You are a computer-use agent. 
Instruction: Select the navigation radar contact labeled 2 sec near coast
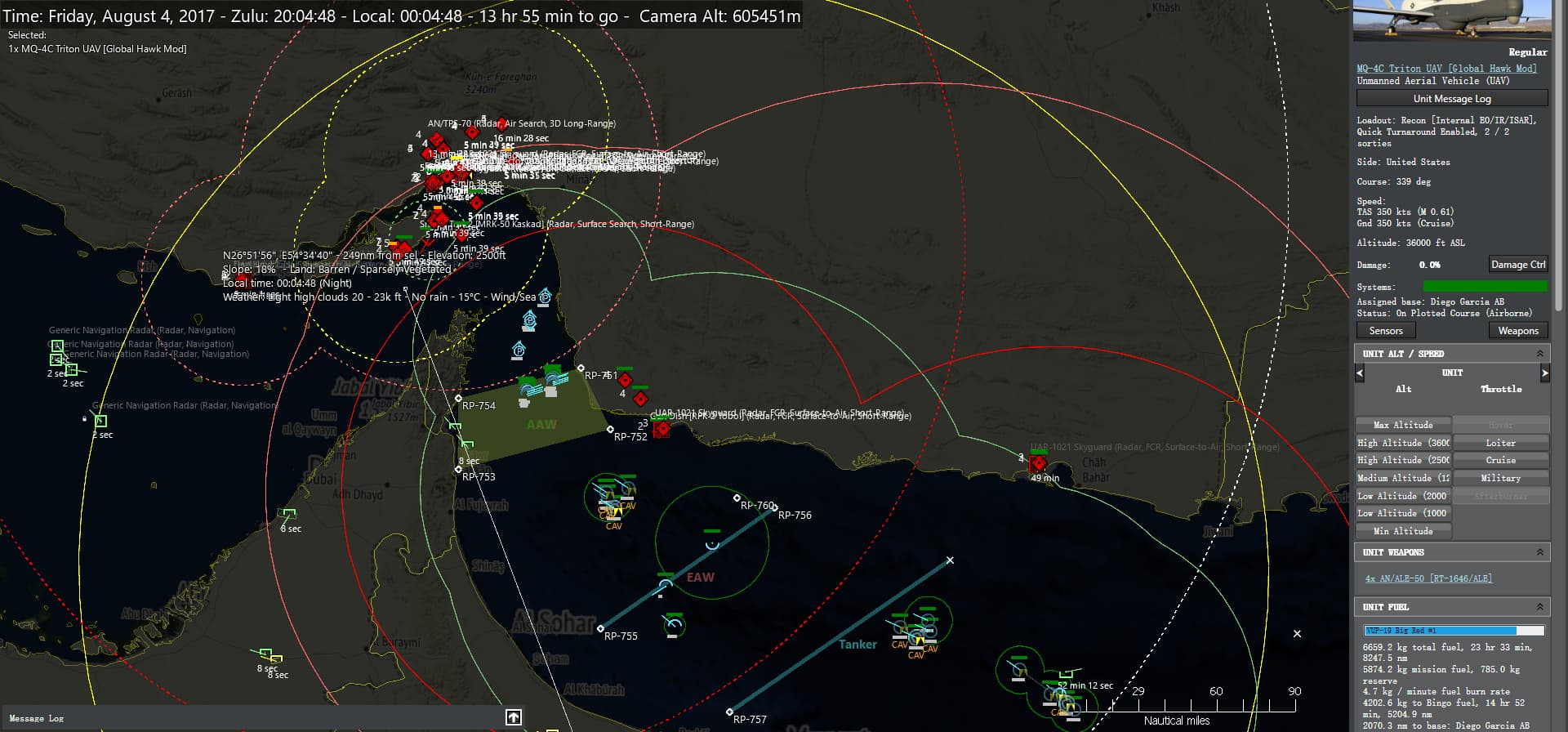pyautogui.click(x=100, y=421)
